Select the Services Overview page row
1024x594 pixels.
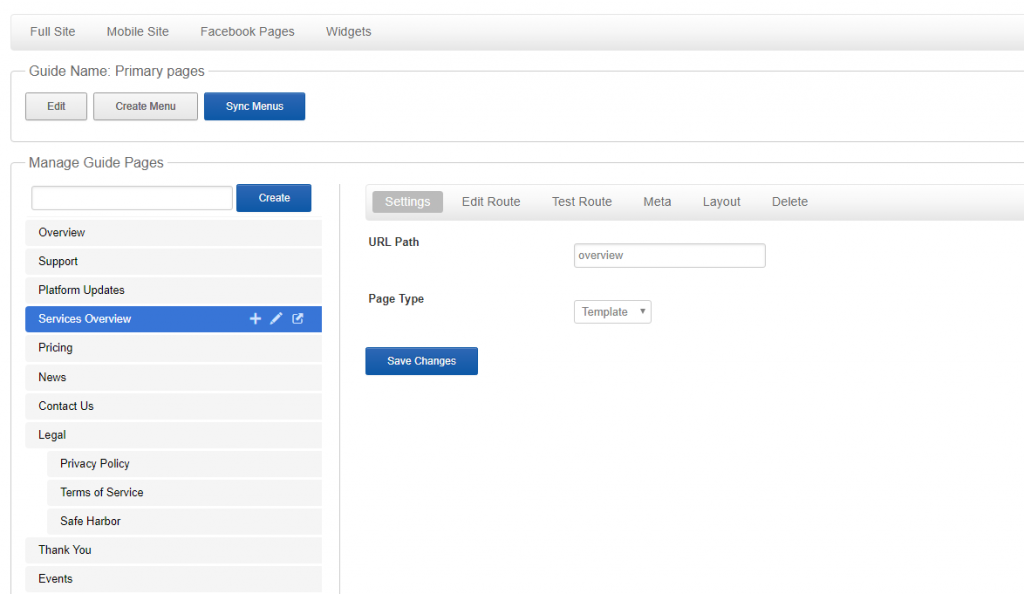point(174,319)
